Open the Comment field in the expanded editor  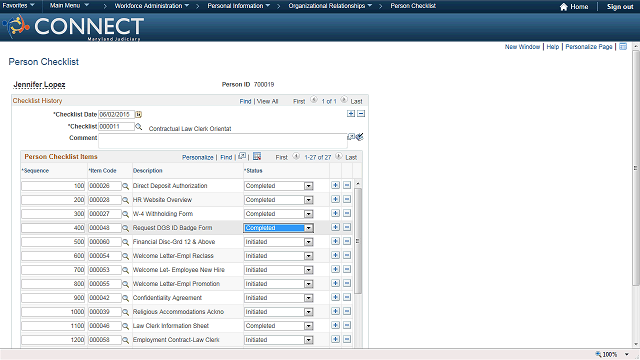351,137
